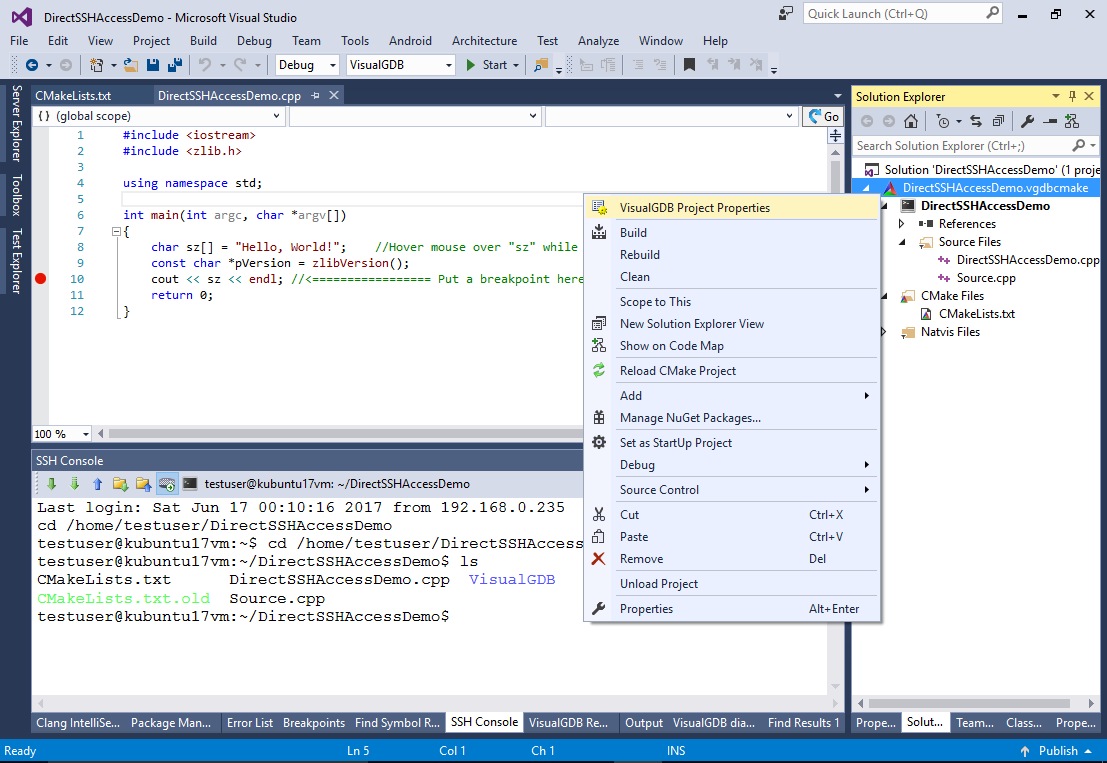Select CMakeLists.txt in Solution Explorer
The width and height of the screenshot is (1107, 763).
pyautogui.click(x=976, y=314)
